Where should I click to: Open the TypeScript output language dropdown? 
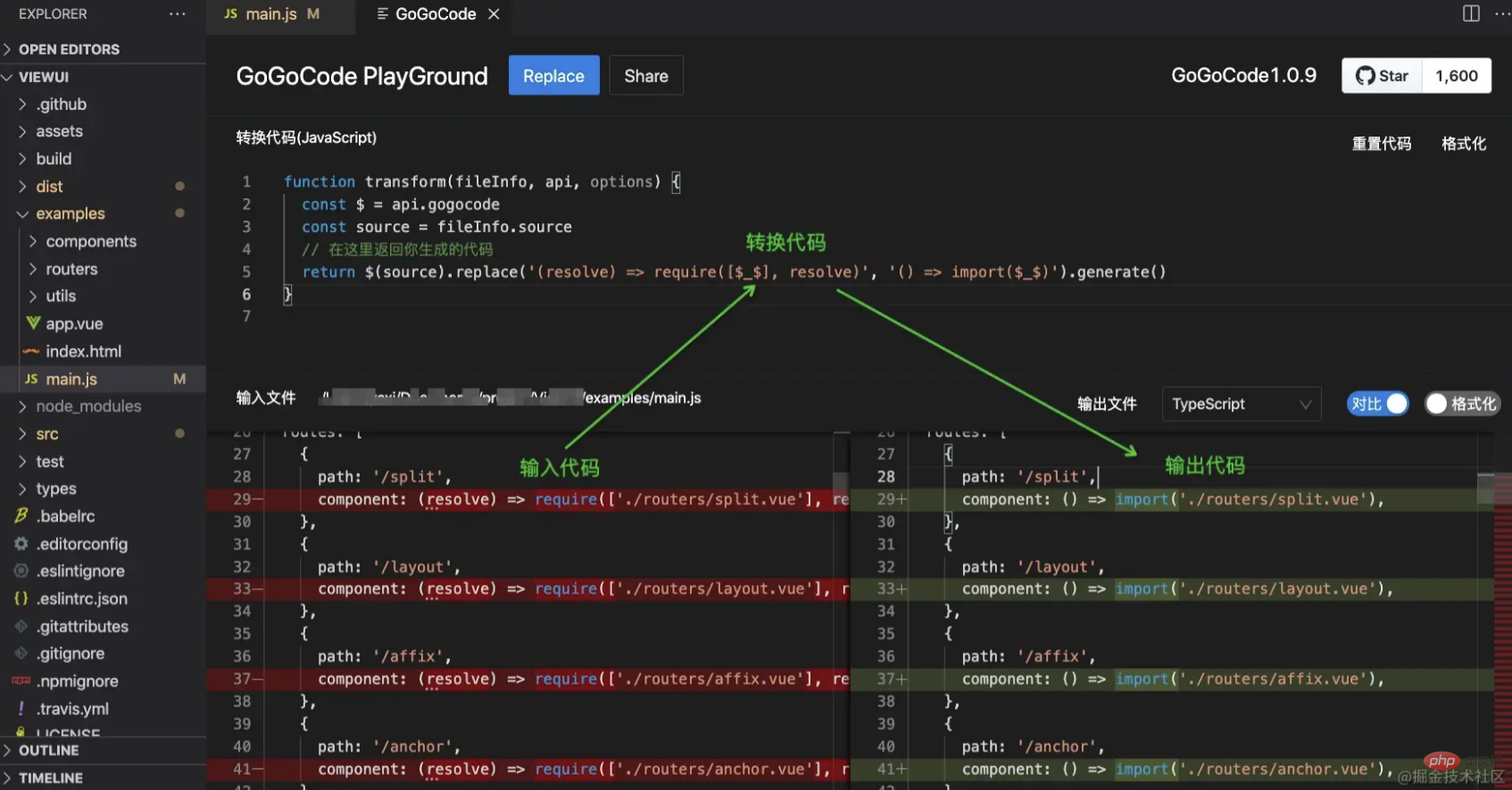point(1241,403)
